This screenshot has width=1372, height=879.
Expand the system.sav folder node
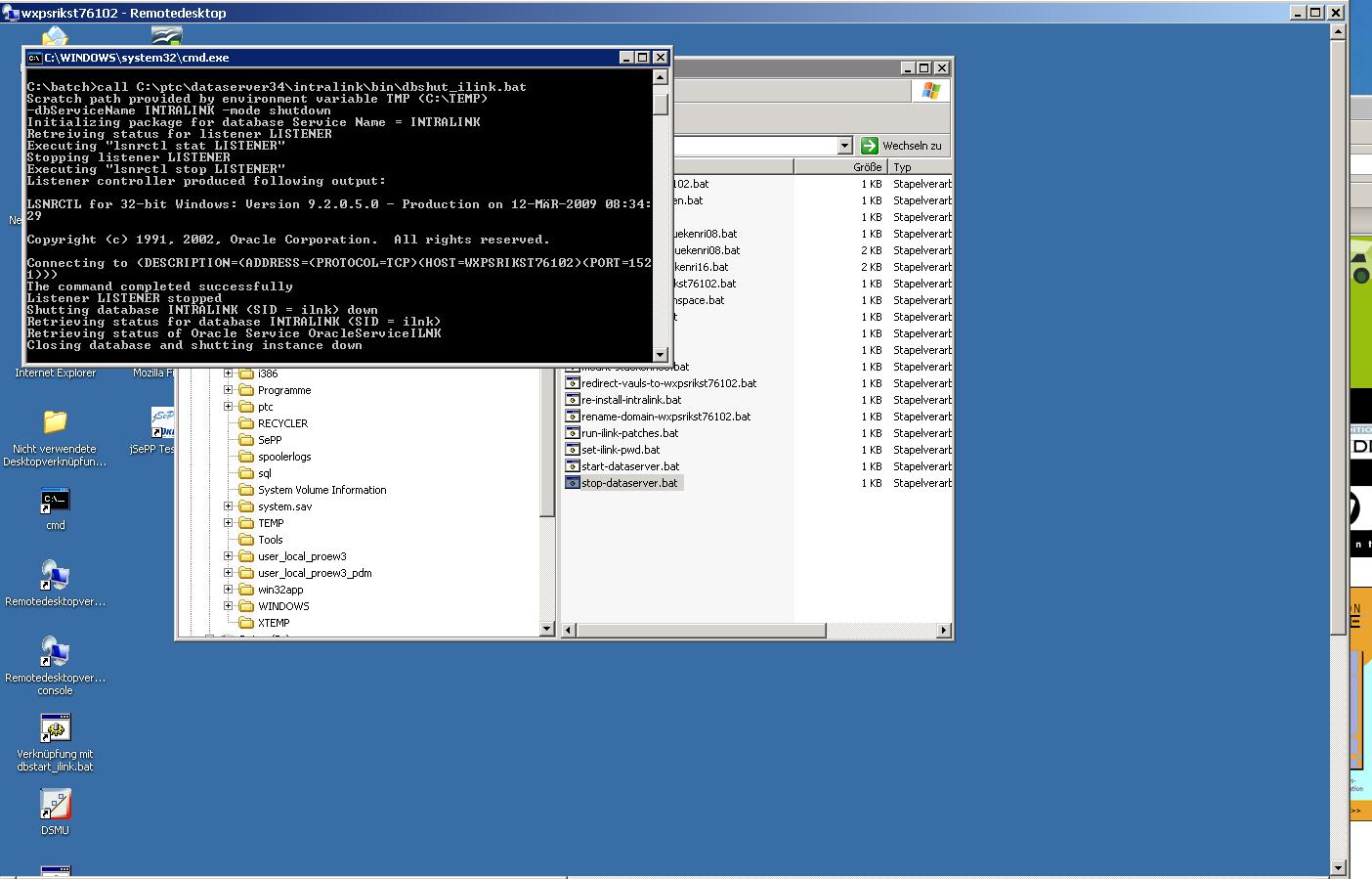click(229, 506)
